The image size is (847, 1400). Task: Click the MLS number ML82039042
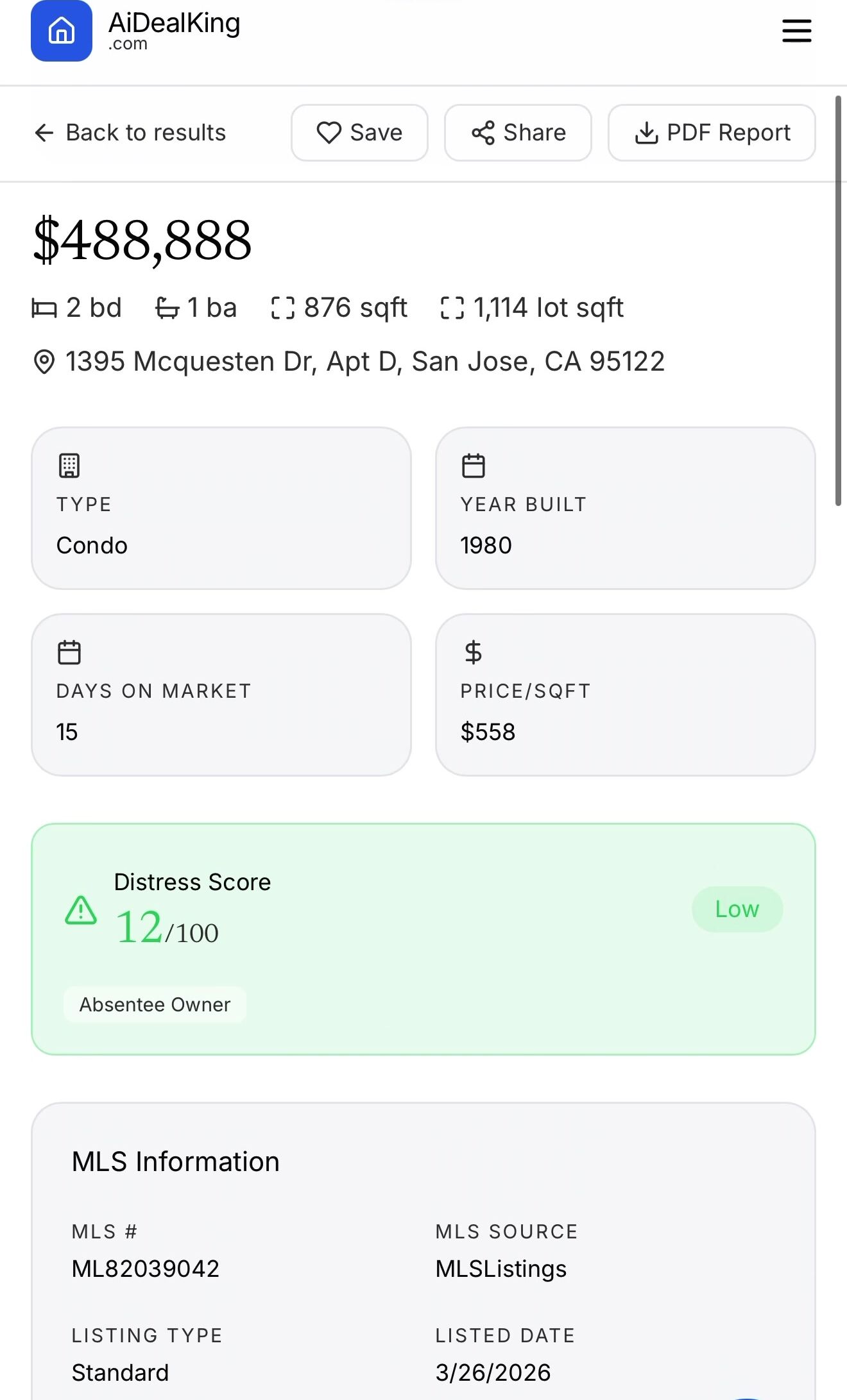[x=146, y=1269]
